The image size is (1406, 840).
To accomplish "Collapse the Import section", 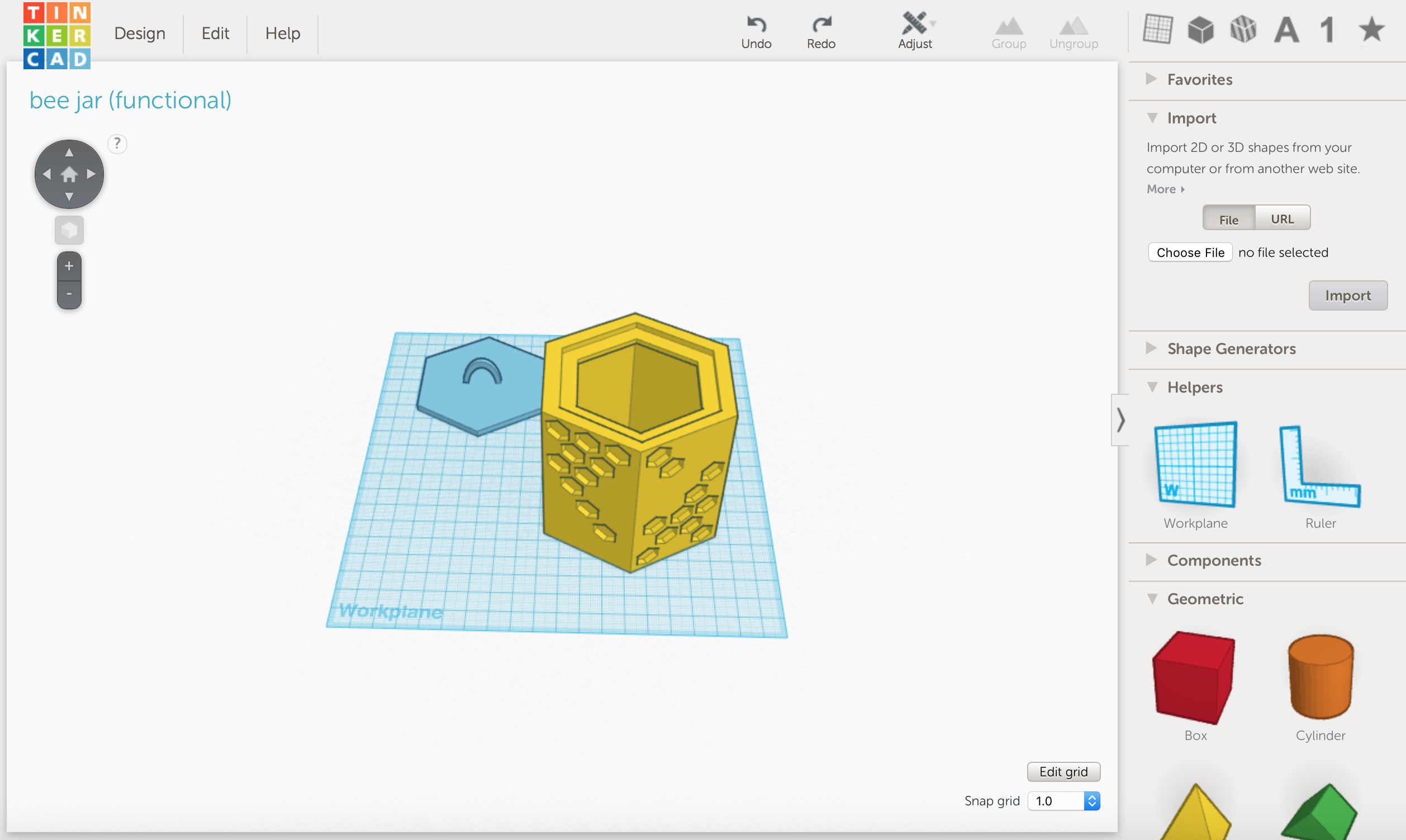I will pyautogui.click(x=1153, y=118).
